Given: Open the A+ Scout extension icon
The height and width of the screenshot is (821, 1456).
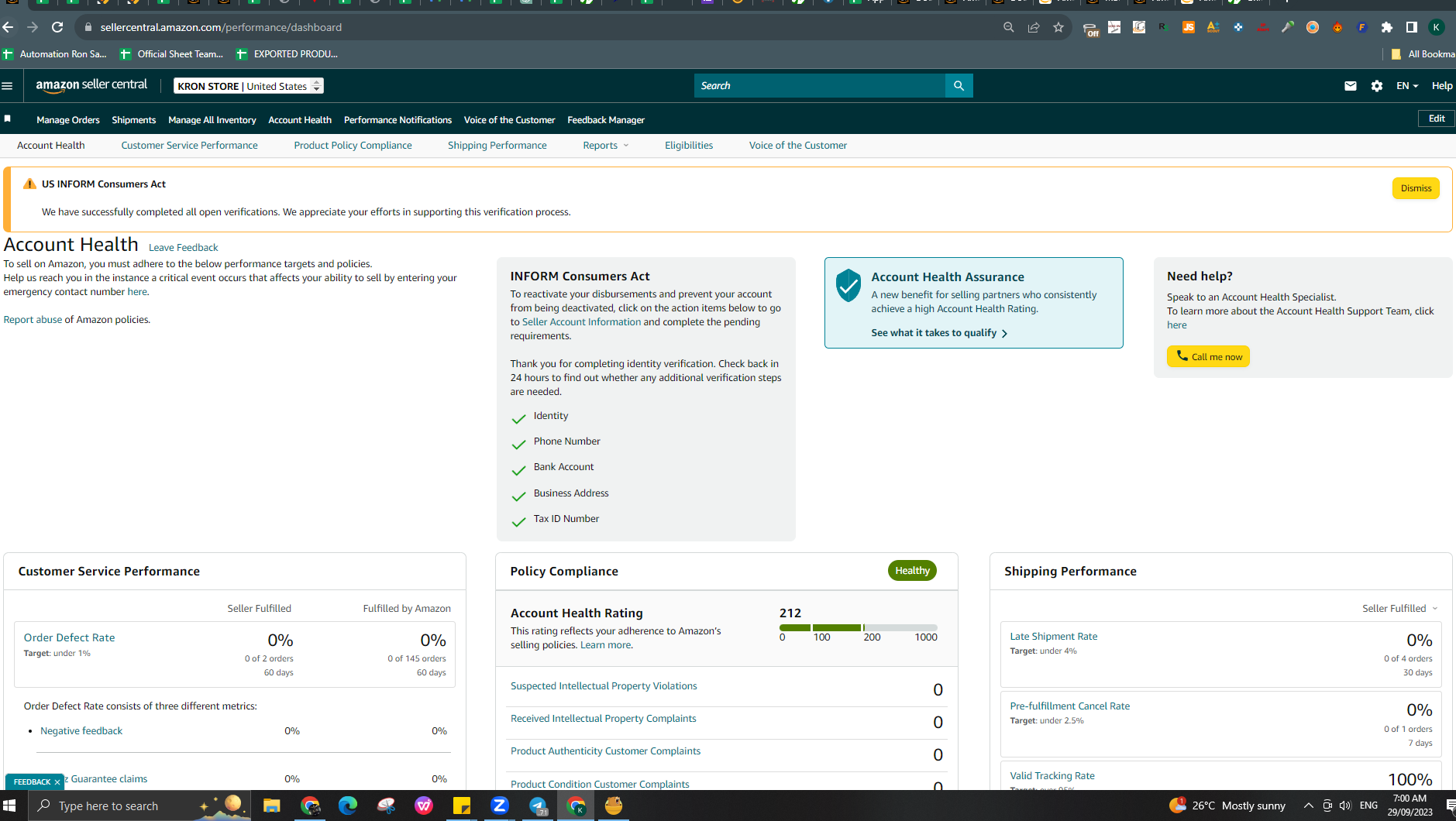Looking at the screenshot, I should point(1213,27).
